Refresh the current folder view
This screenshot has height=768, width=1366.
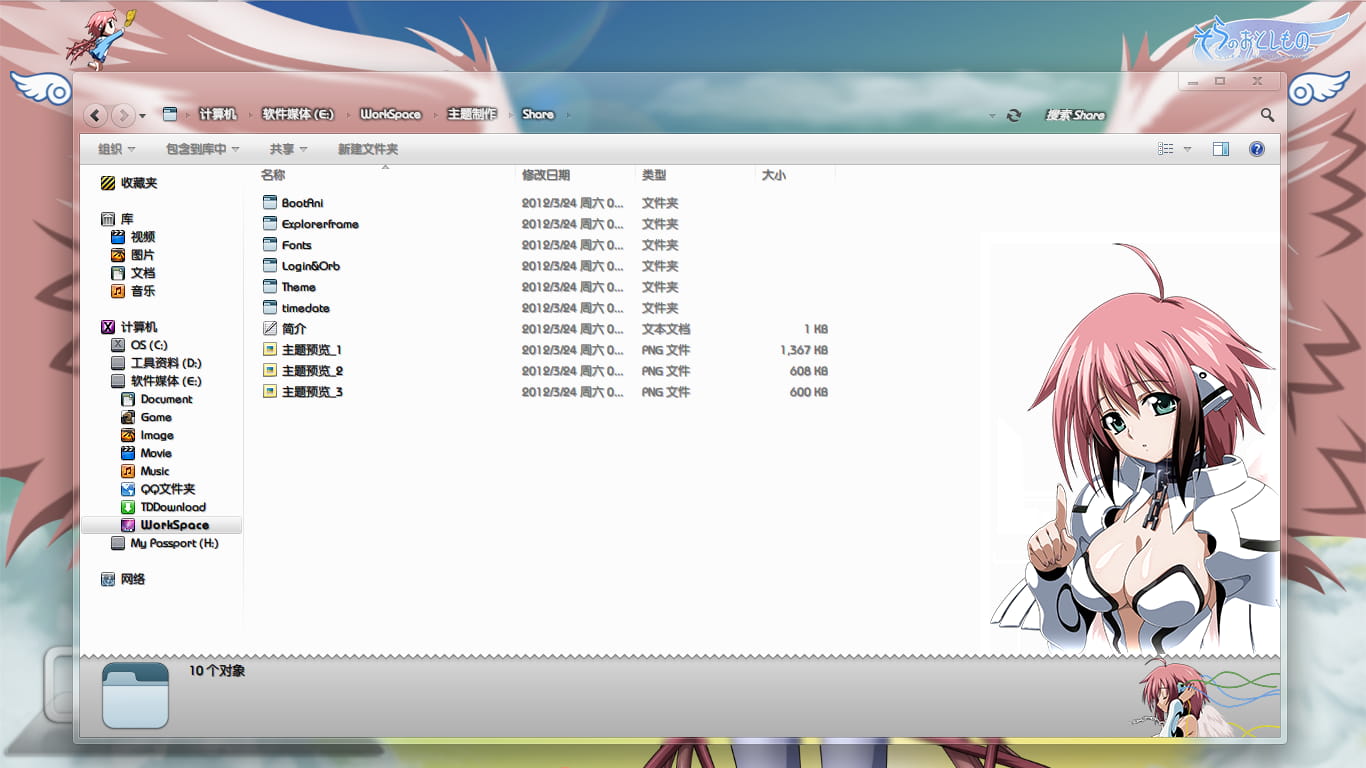1013,115
